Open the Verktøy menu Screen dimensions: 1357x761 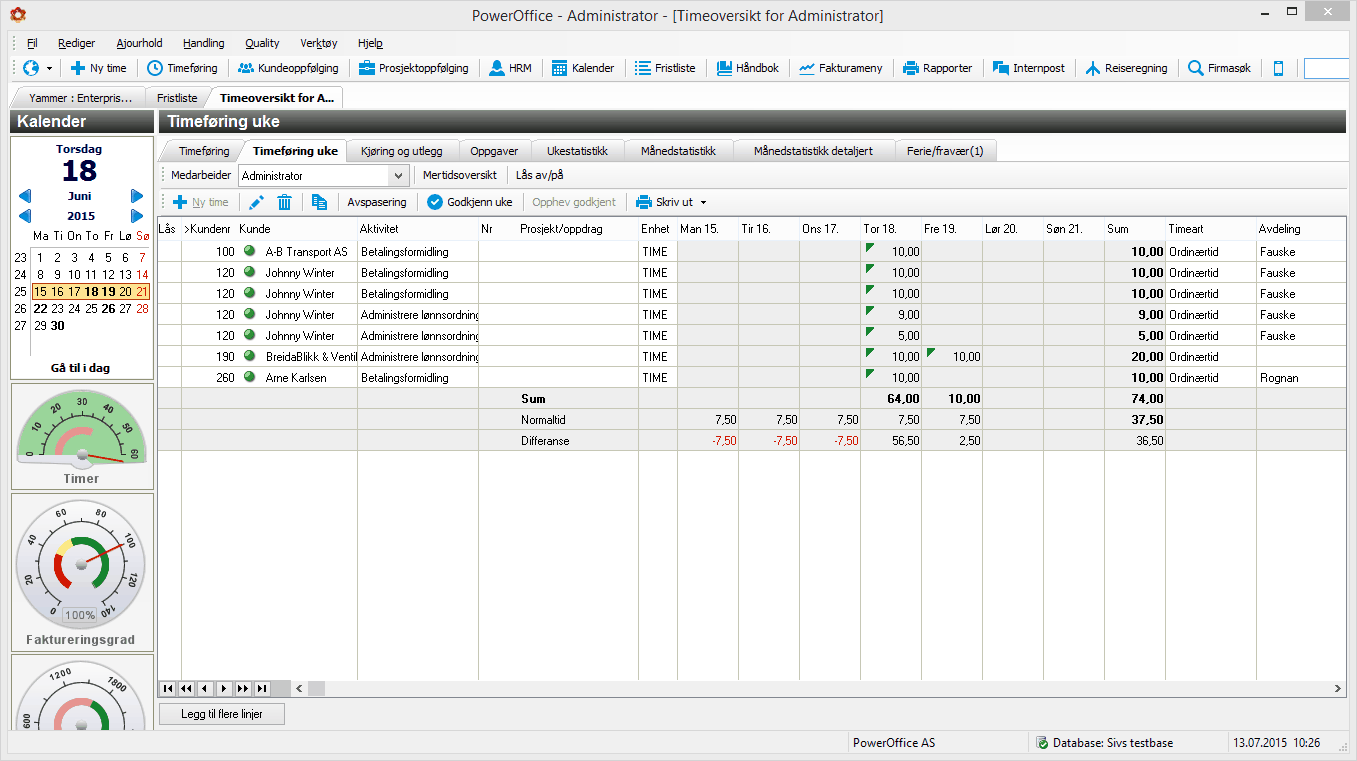(x=319, y=43)
